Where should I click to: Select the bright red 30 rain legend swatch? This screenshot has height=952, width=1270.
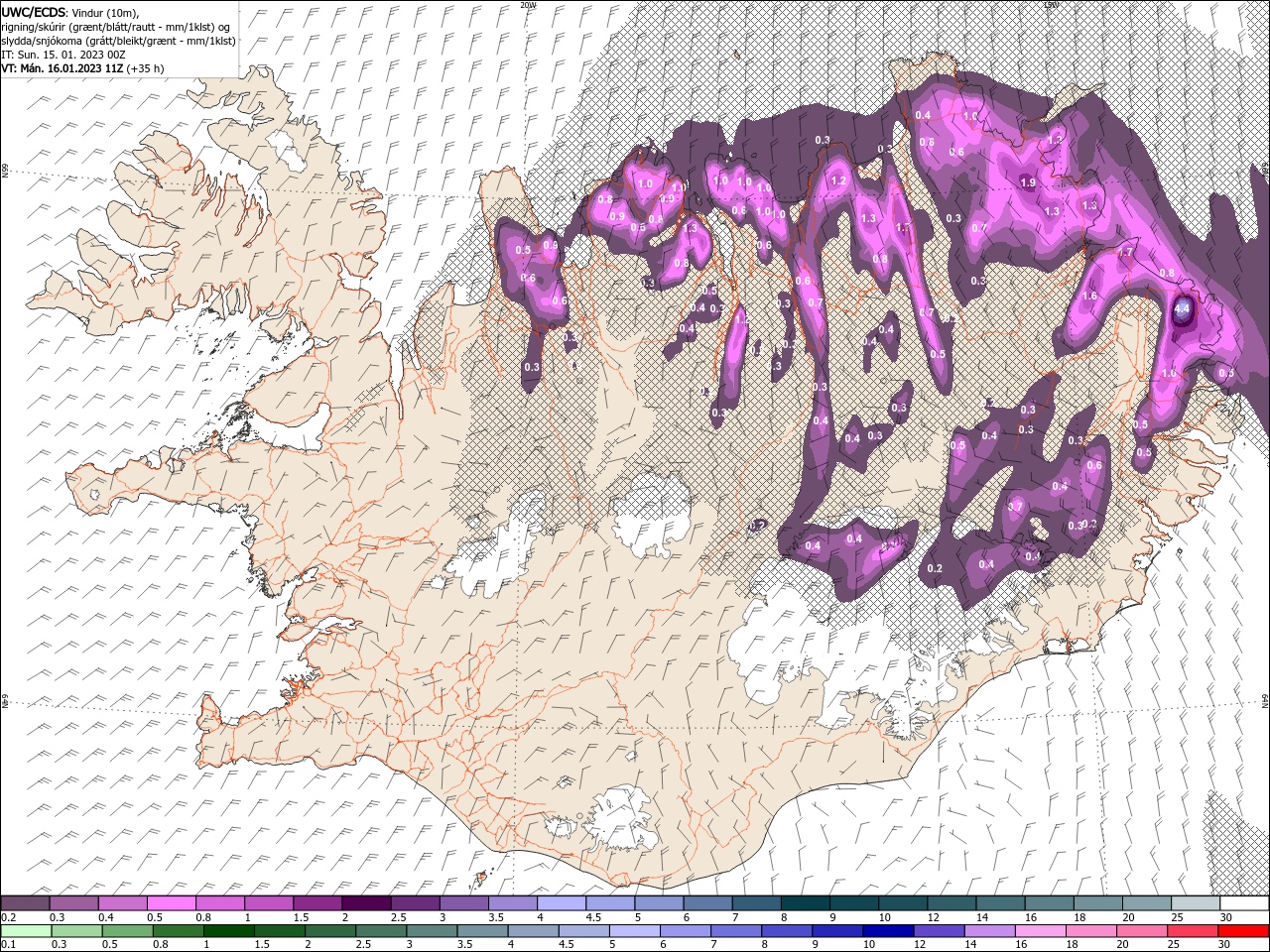tap(1243, 931)
